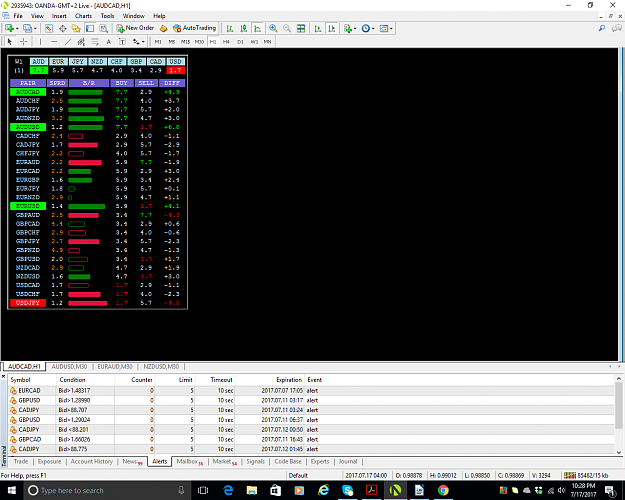
Task: Open the arrows objects dropdown
Action: [x=138, y=41]
